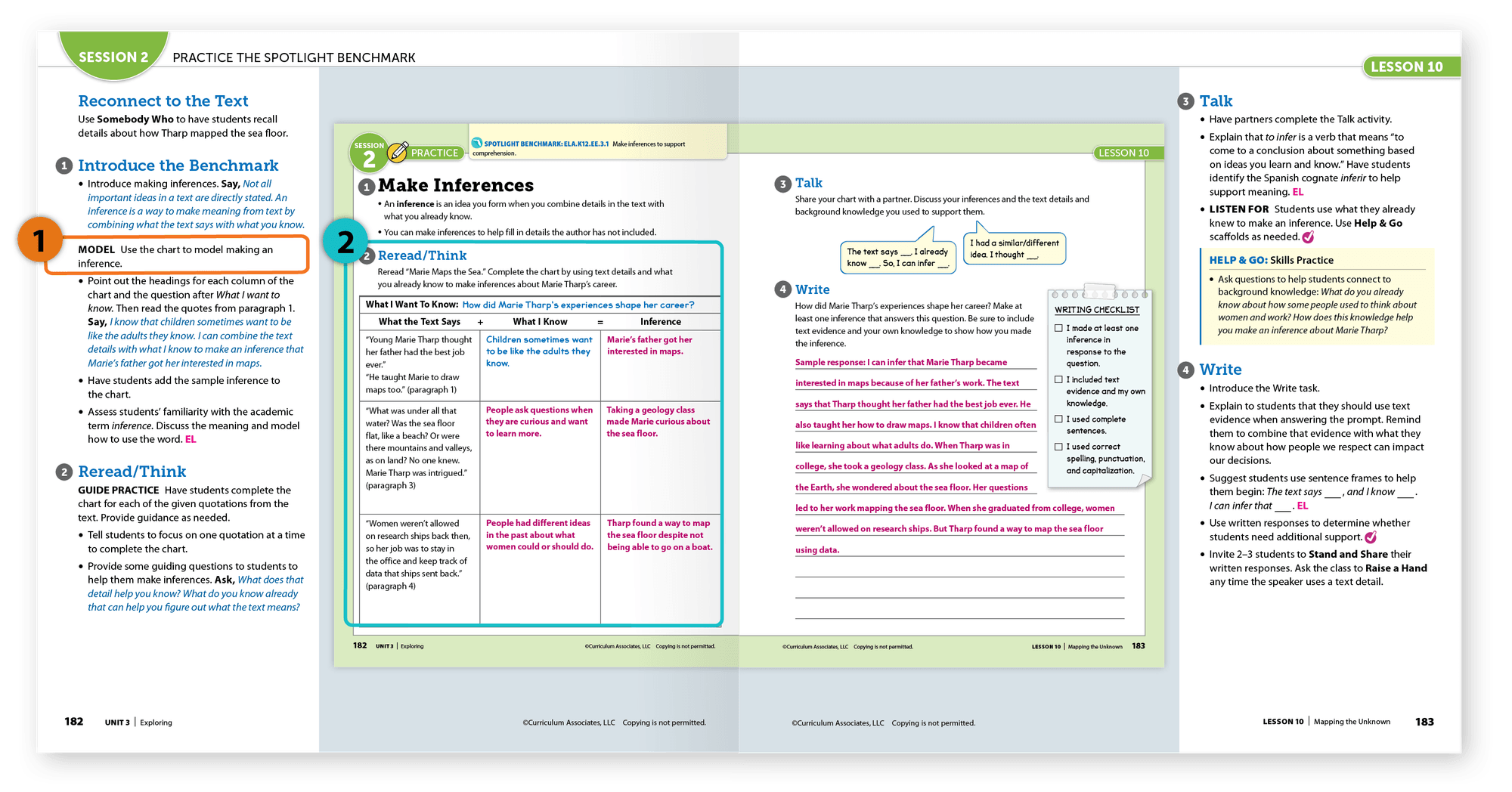This screenshot has width=1512, height=792.
Task: Click 'How did Marie Tharp's experiences shape her career?' in chart
Action: tap(578, 305)
